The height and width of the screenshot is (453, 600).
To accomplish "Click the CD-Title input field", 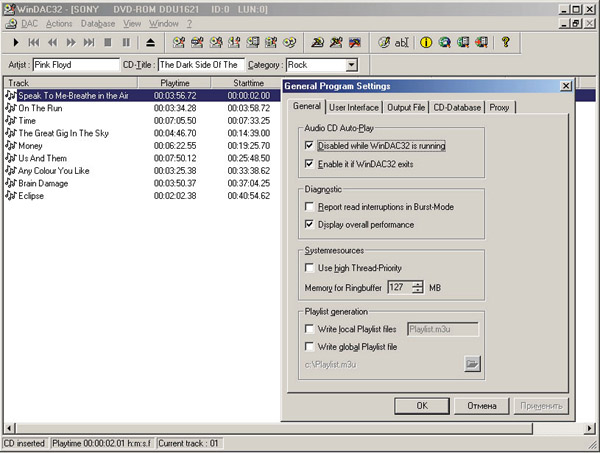I will pyautogui.click(x=201, y=65).
